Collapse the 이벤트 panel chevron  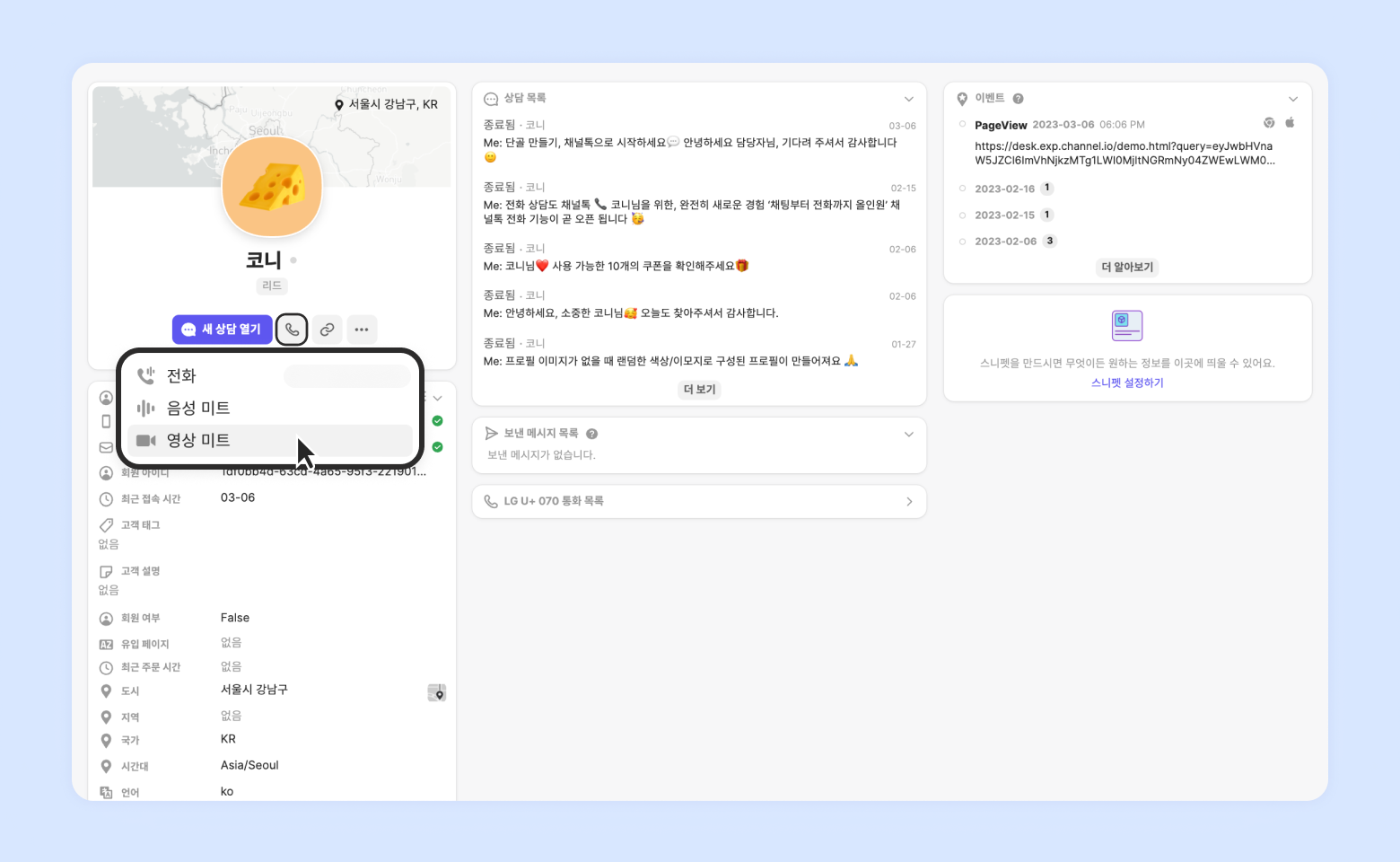coord(1293,99)
